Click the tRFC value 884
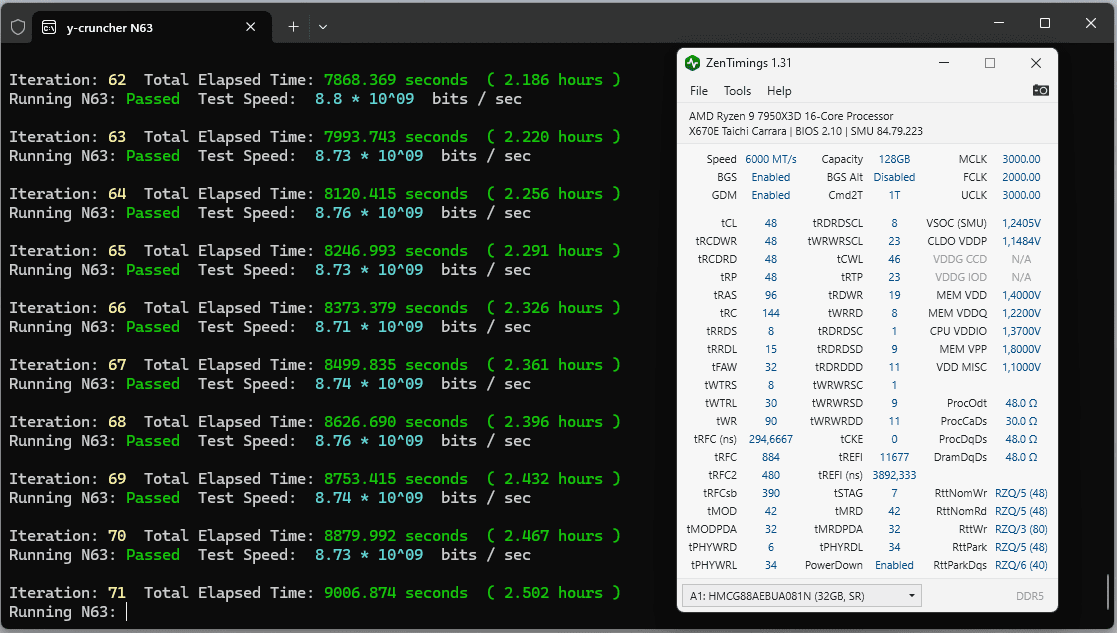Image resolution: width=1117 pixels, height=633 pixels. 771,456
